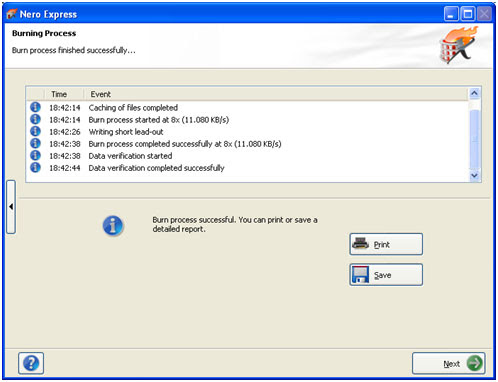Click info icon beside Data verification completed successfully
The height and width of the screenshot is (382, 498).
35,167
